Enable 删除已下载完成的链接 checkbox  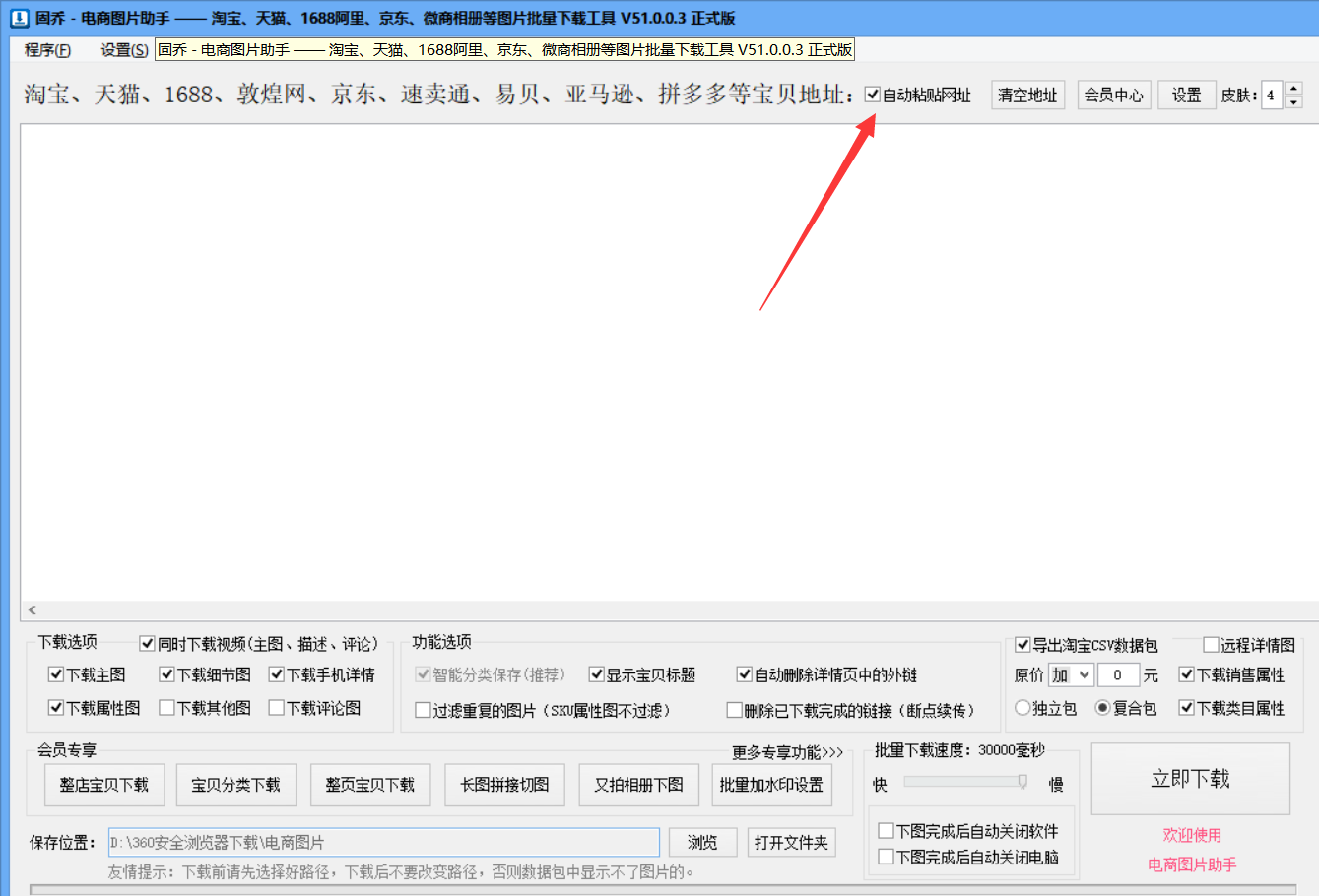pos(734,710)
